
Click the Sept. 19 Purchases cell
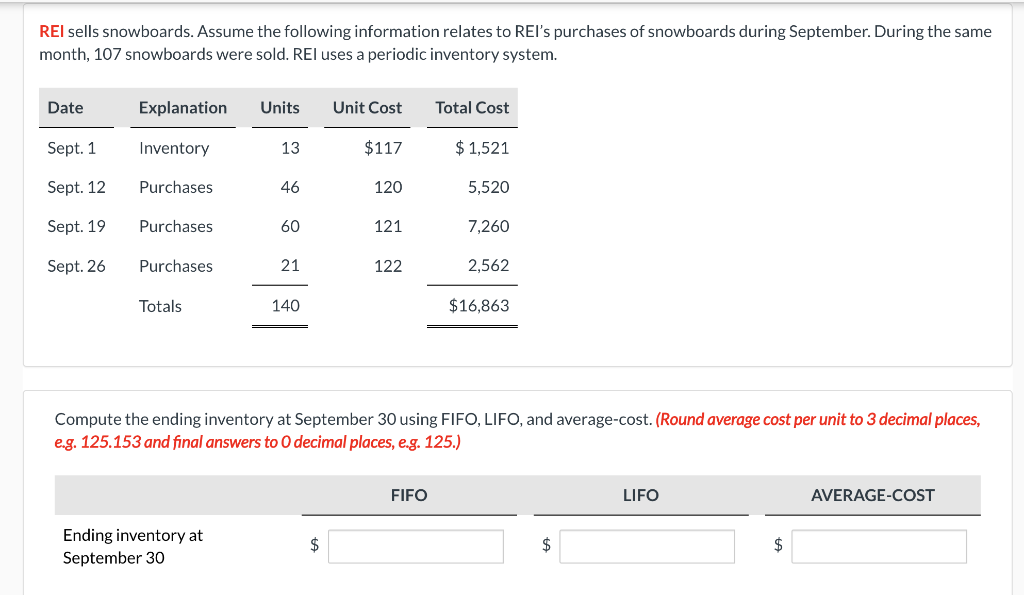pos(176,227)
